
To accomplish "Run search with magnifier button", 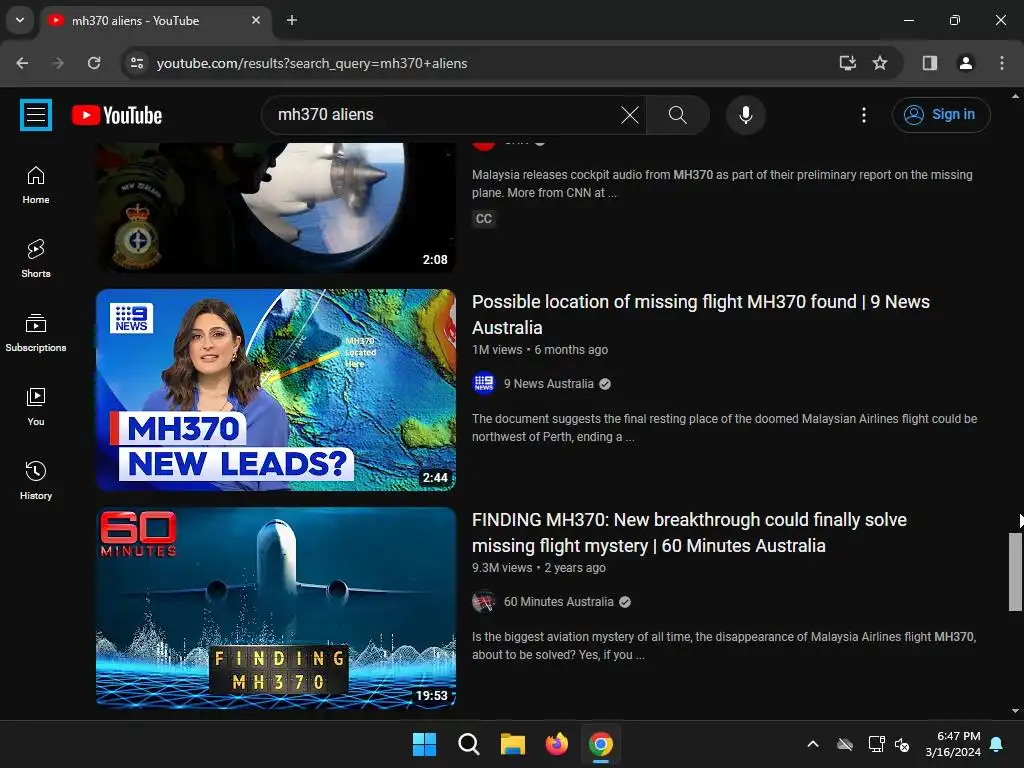I will coord(678,115).
